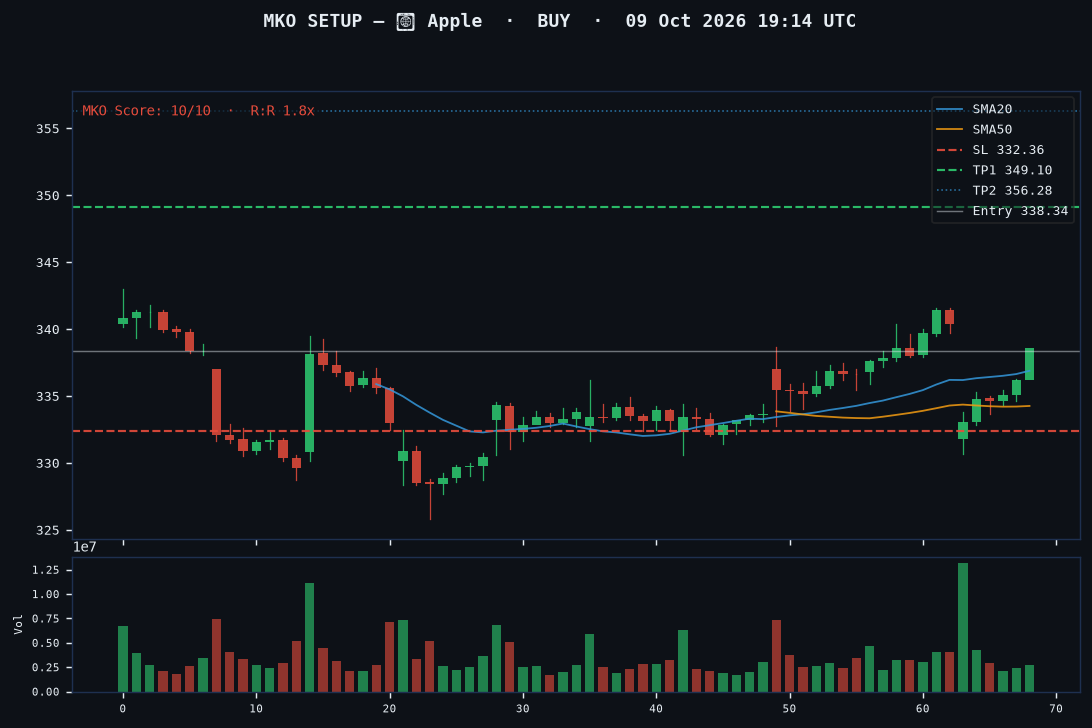This screenshot has height=728, width=1092.
Task: Click the 355 price axis label
Action: tap(47, 129)
